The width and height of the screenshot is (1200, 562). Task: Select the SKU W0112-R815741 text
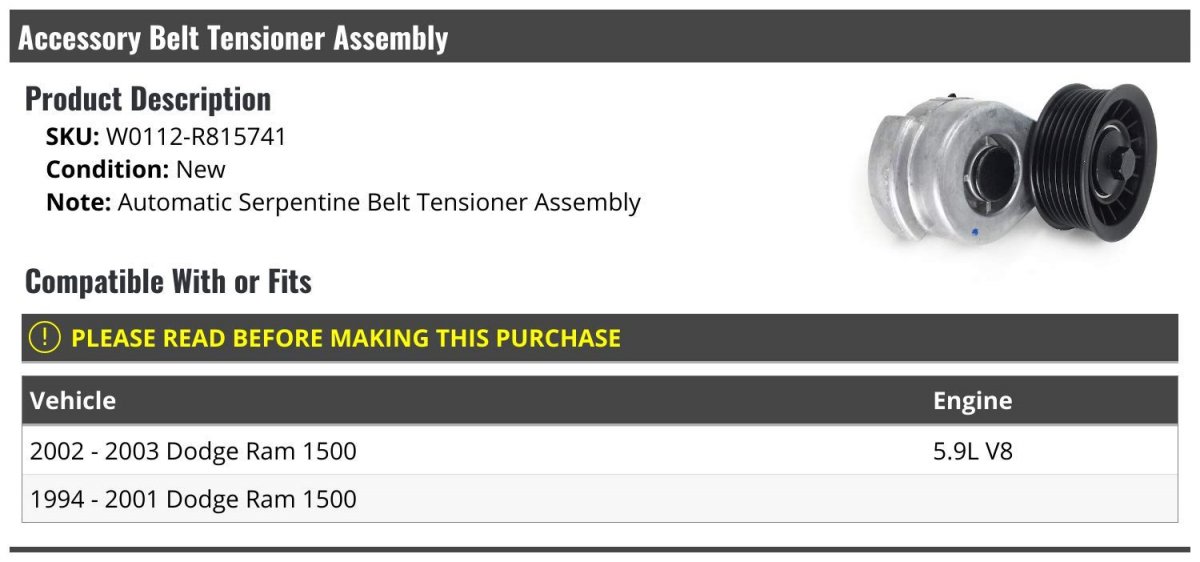(166, 137)
